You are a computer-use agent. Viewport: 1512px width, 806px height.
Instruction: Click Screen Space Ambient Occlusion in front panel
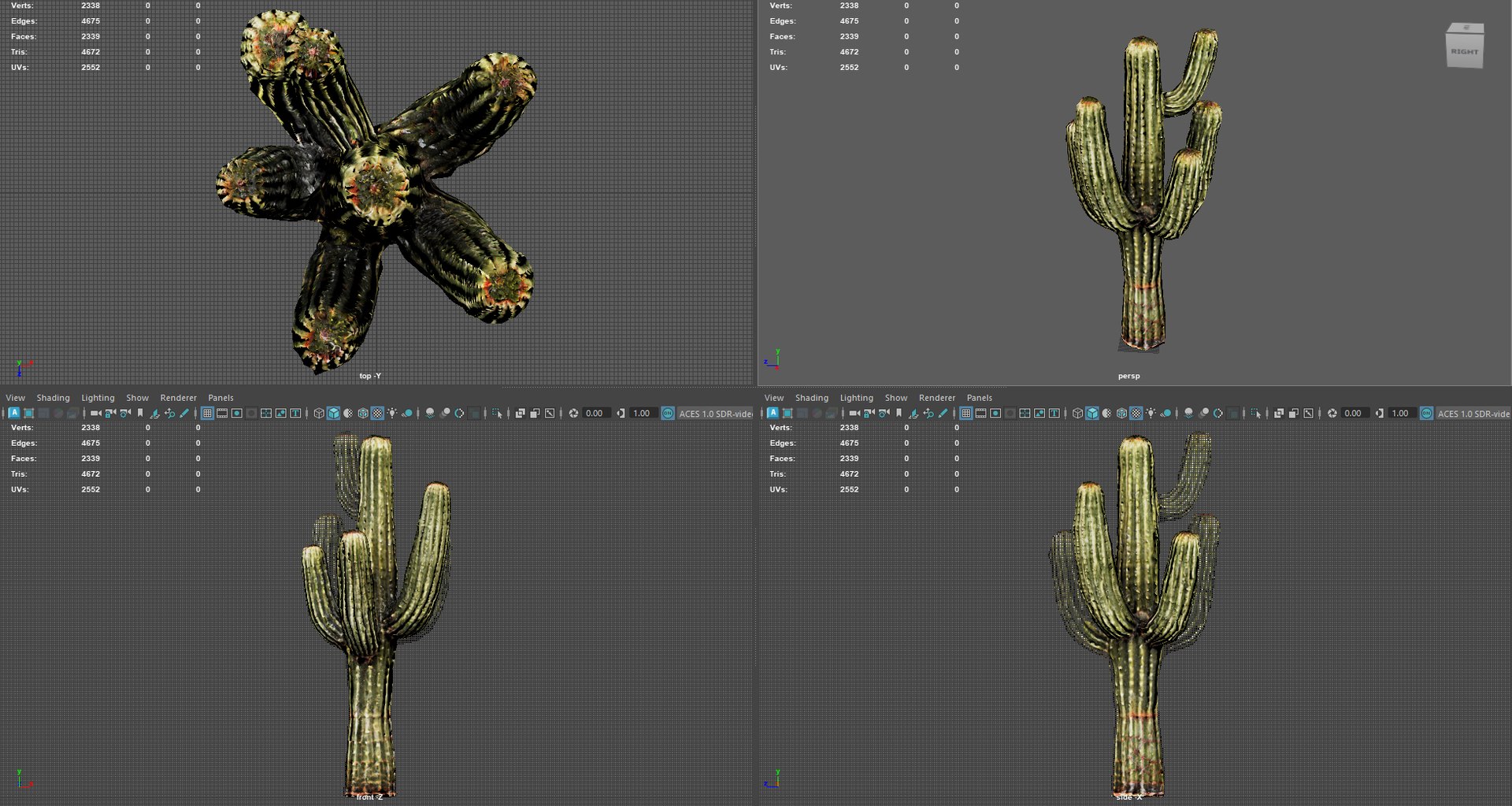tap(429, 413)
